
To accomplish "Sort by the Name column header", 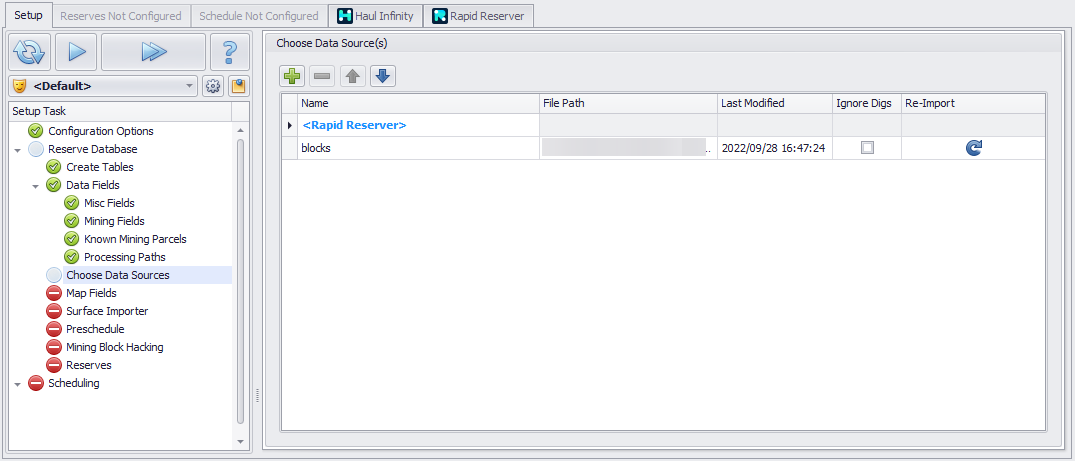I will tap(418, 104).
